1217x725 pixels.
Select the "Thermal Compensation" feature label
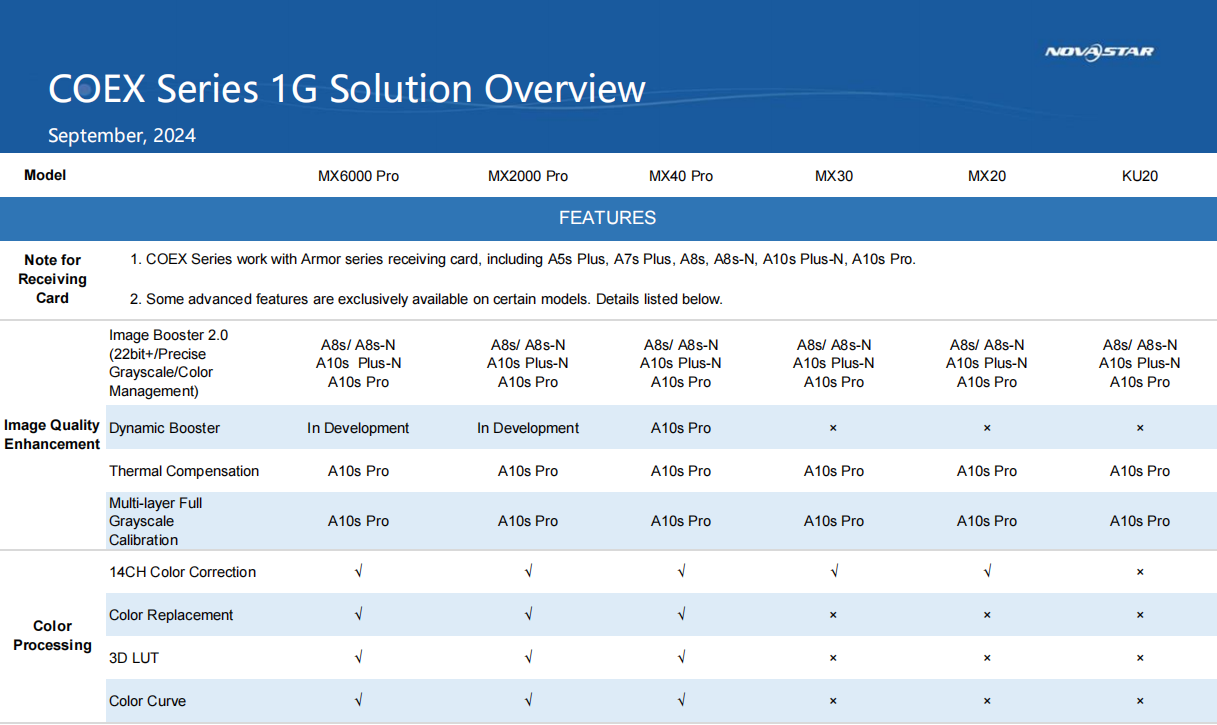click(x=184, y=471)
